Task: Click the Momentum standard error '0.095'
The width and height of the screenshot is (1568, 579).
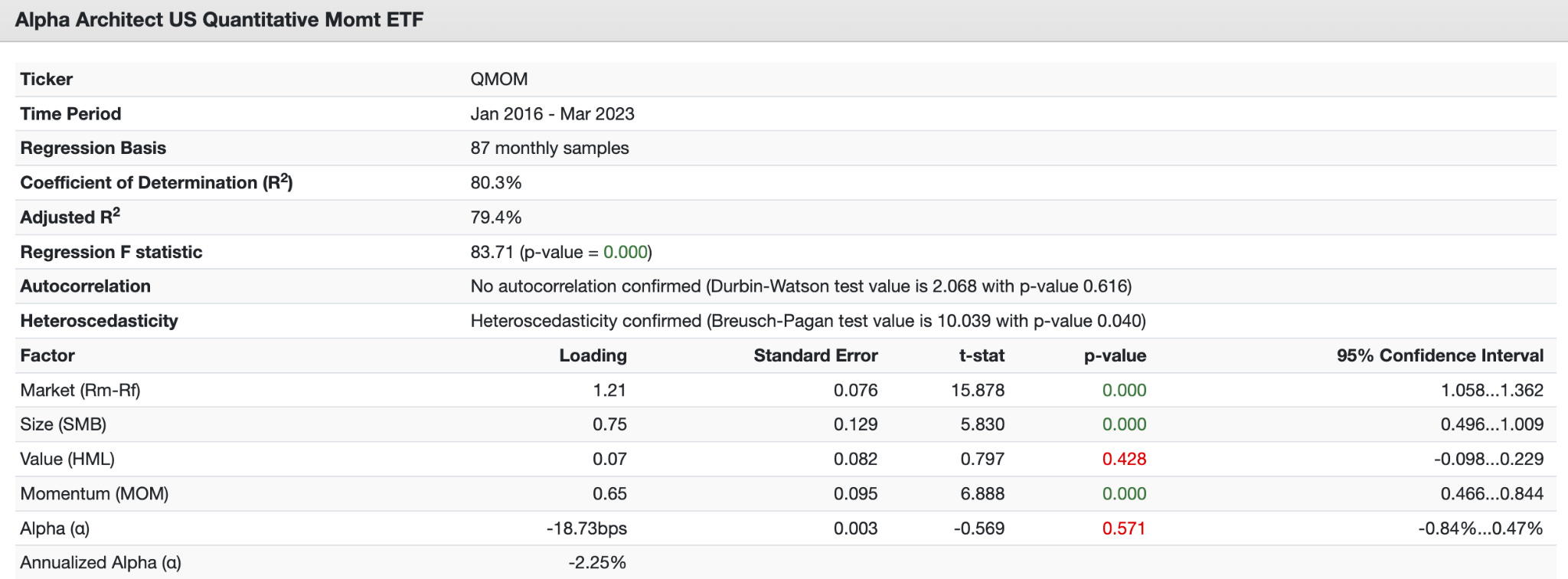Action: (x=855, y=494)
